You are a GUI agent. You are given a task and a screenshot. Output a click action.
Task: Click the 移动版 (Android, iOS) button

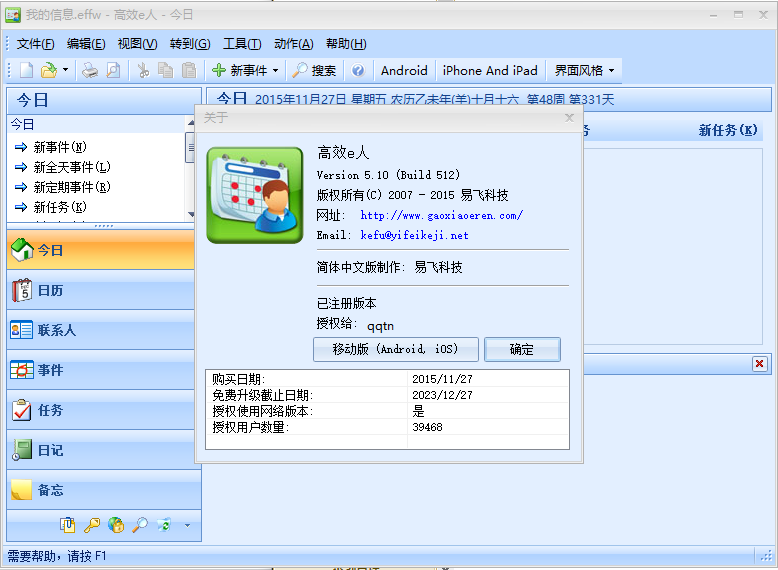click(395, 349)
